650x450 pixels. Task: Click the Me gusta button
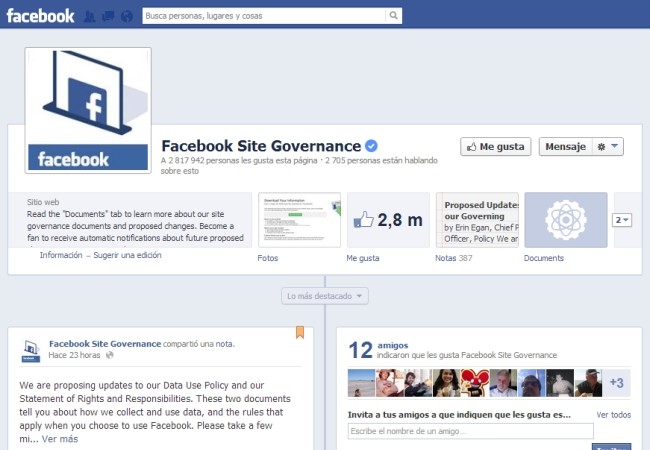[495, 147]
